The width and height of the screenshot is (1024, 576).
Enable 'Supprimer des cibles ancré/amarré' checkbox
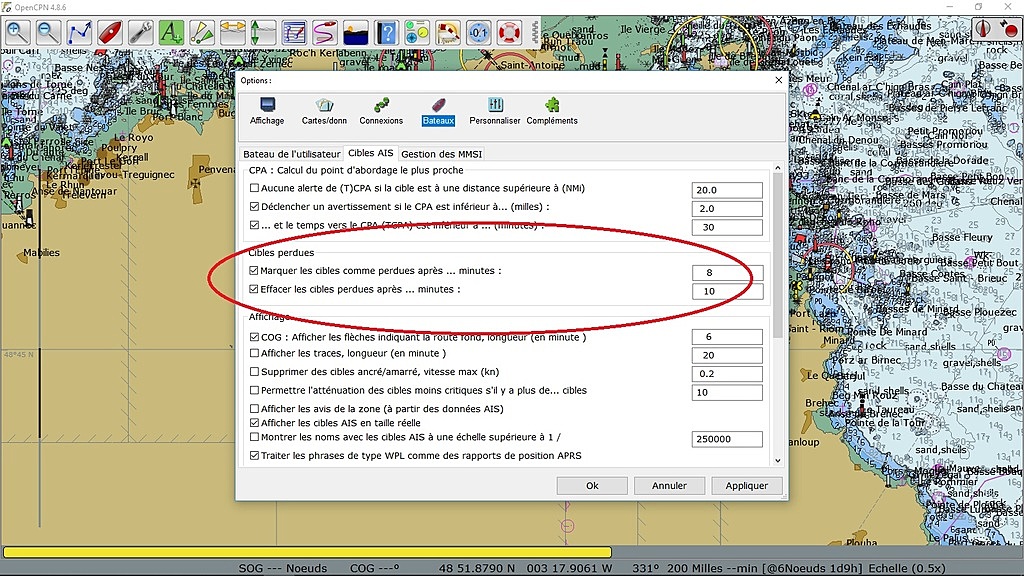click(254, 372)
